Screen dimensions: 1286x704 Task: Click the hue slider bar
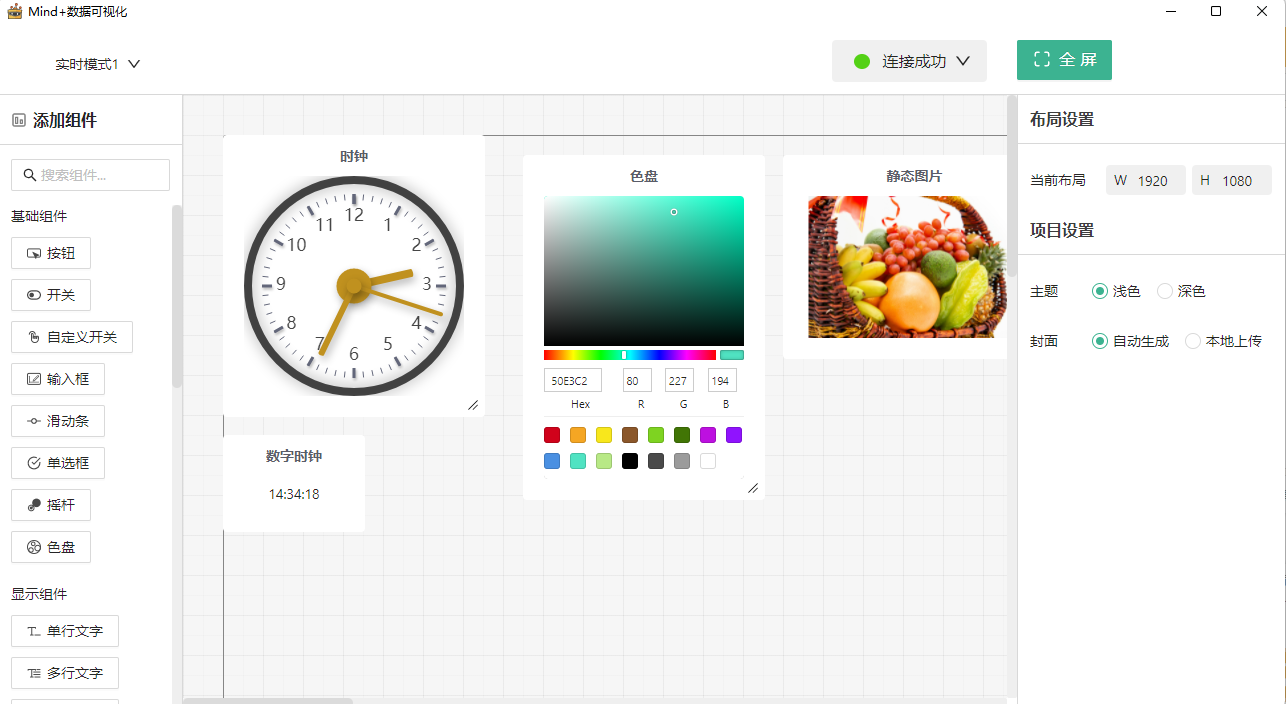630,355
